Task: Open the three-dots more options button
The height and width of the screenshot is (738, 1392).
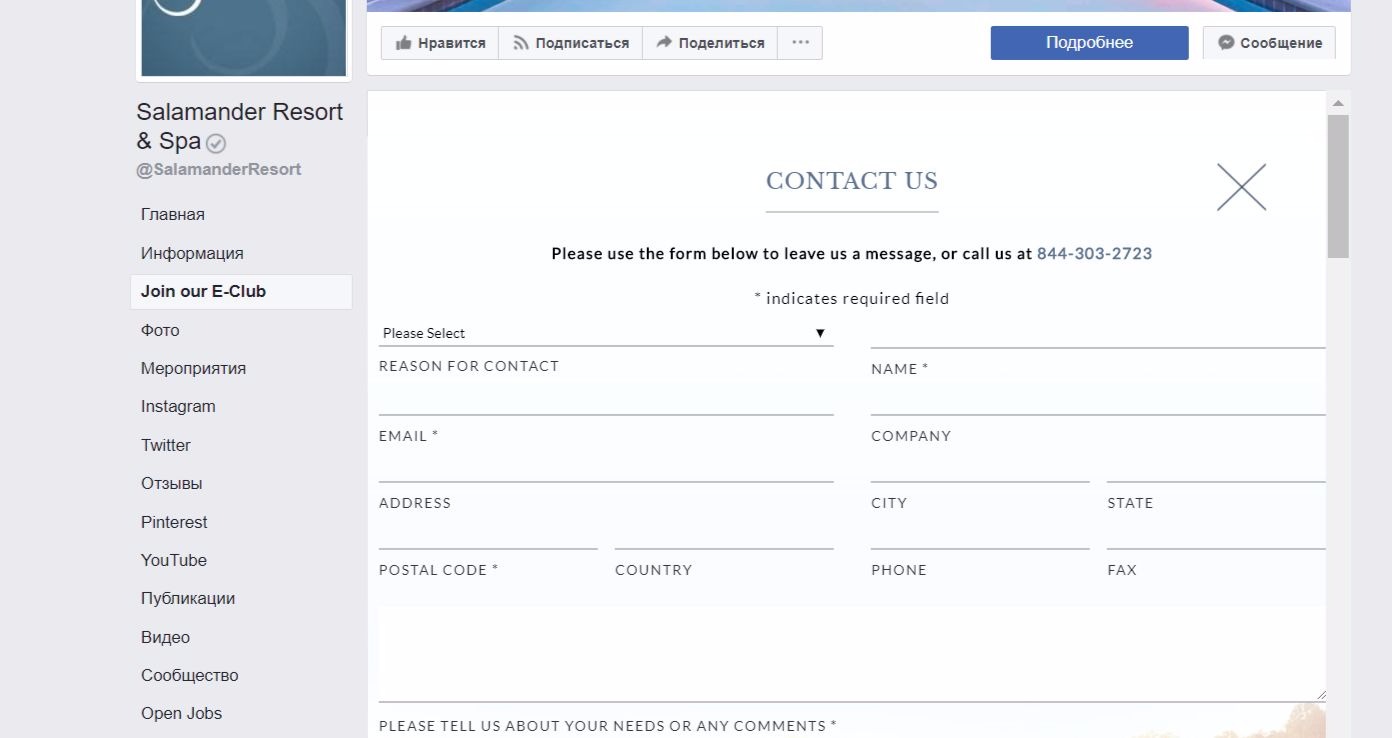Action: 800,43
